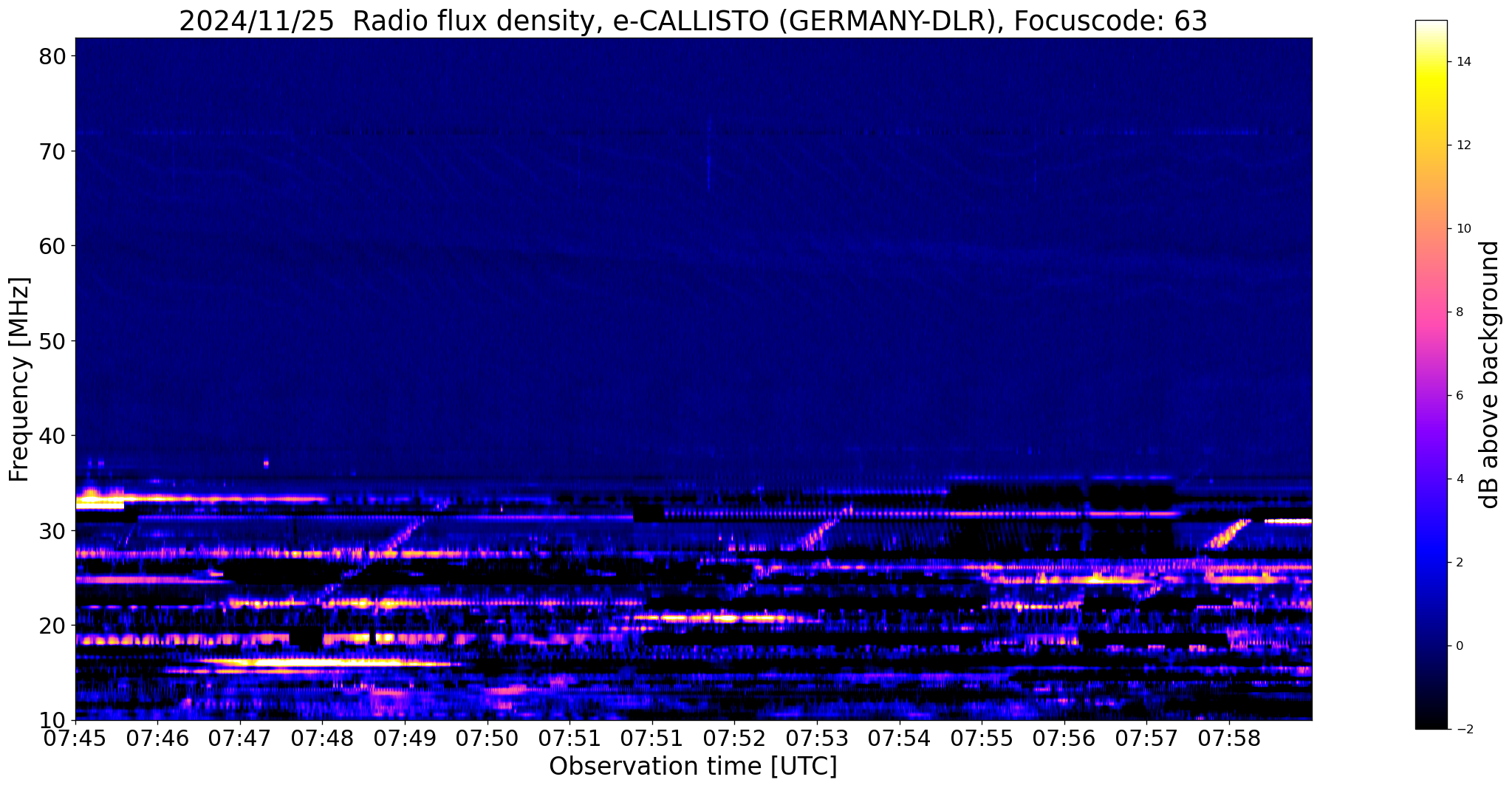Click the time tick label 07:47
The width and height of the screenshot is (1512, 788).
pyautogui.click(x=240, y=739)
